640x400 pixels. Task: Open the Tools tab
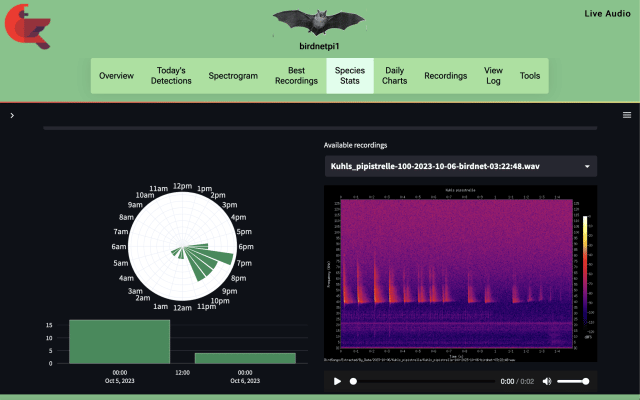pos(530,76)
